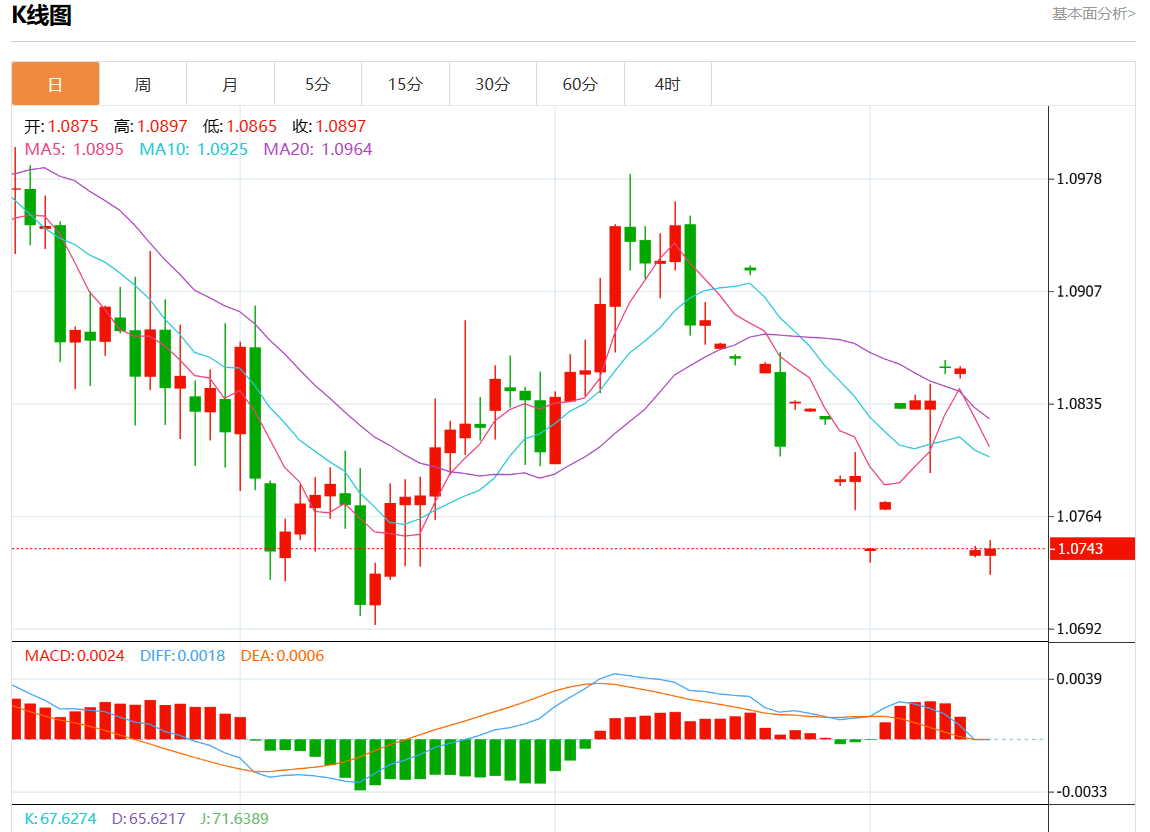This screenshot has height=832, width=1150.
Task: Click the DEA 0.0006 value label
Action: 282,656
